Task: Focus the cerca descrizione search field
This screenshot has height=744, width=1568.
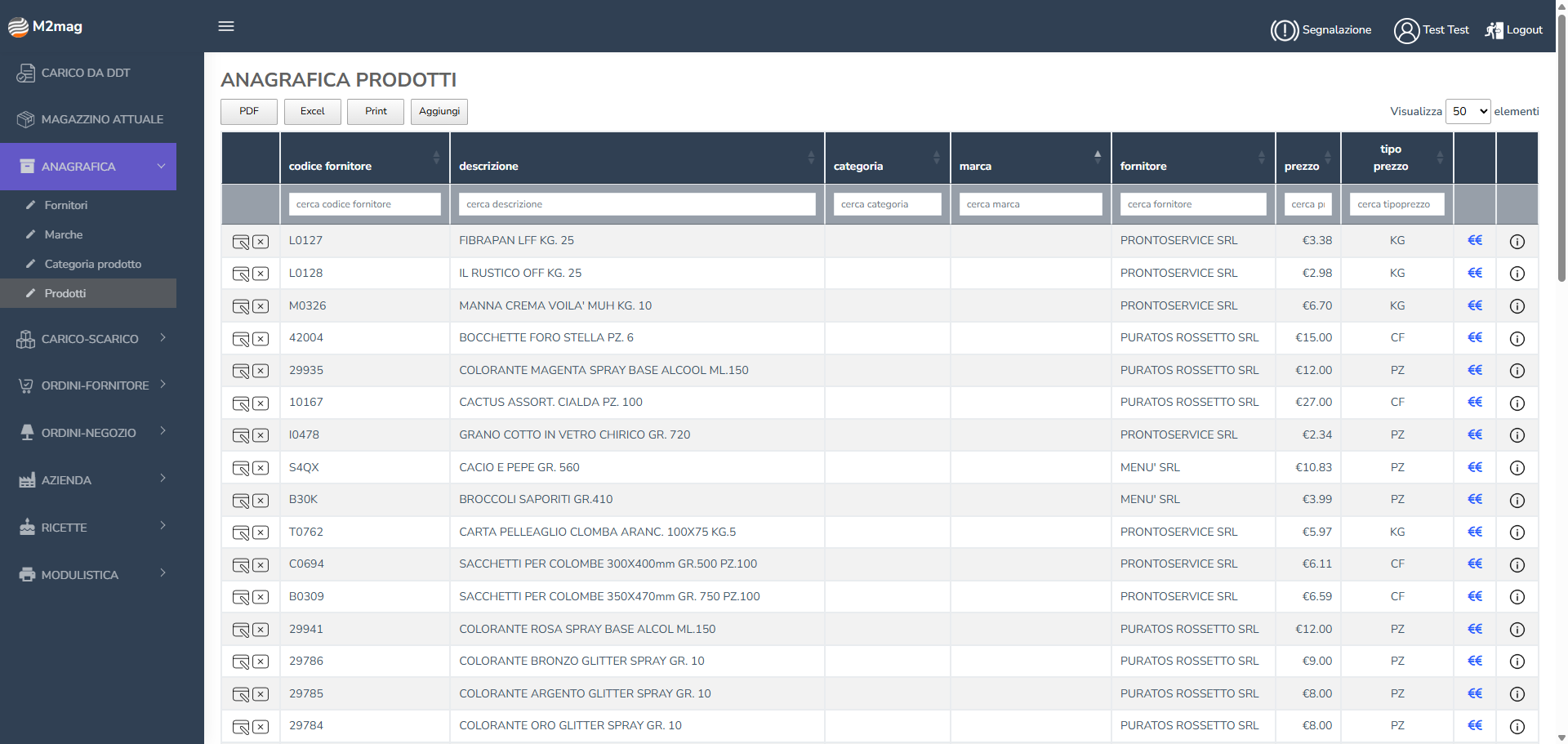Action: tap(637, 204)
